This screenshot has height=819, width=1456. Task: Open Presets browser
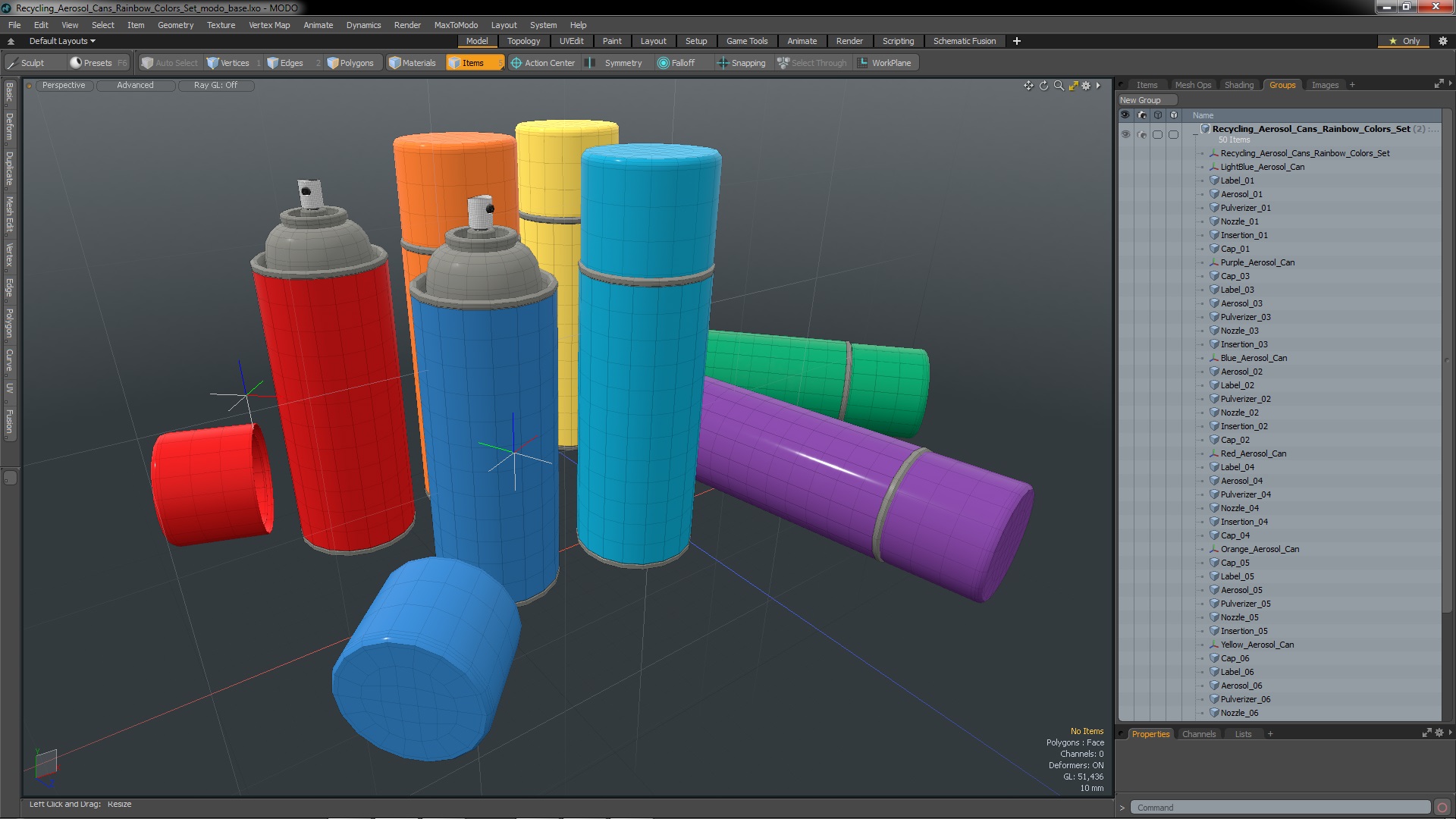tap(98, 63)
